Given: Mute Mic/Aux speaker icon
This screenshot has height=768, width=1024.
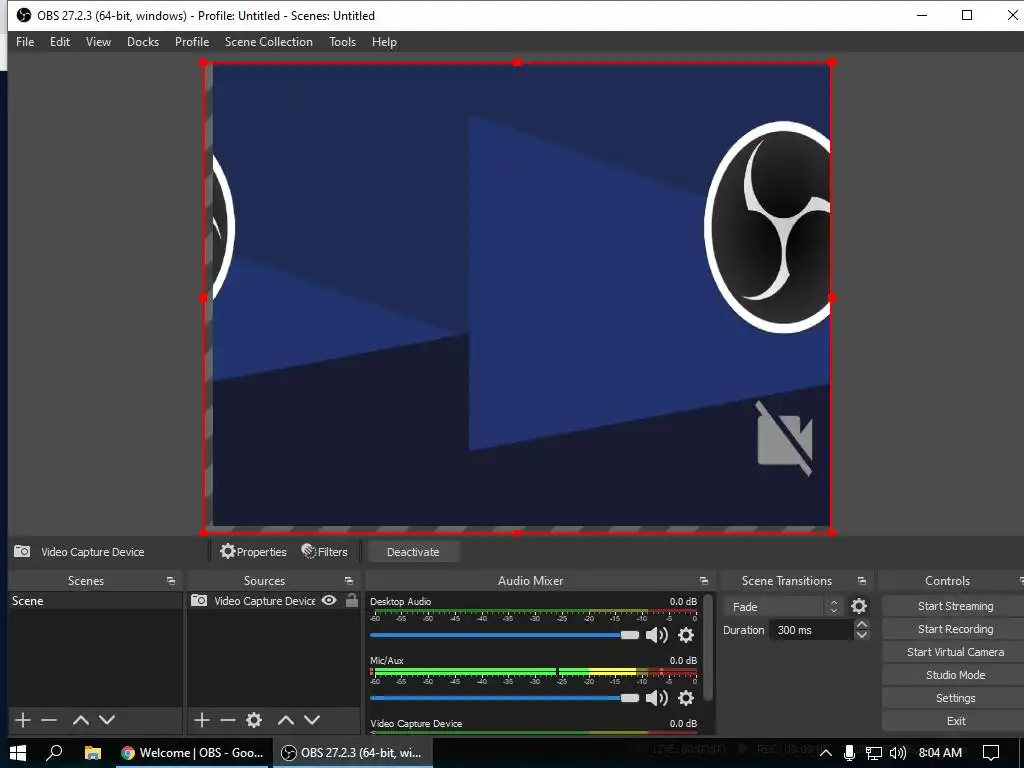Looking at the screenshot, I should (x=656, y=698).
